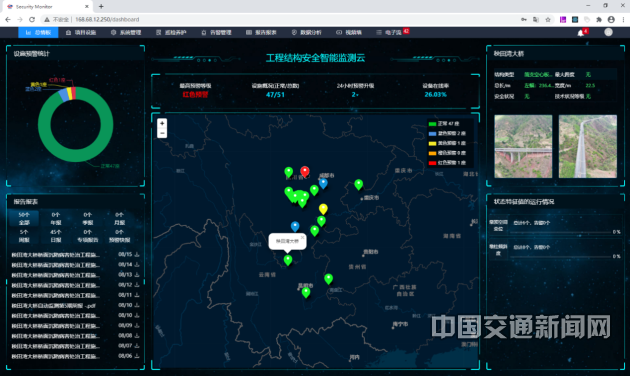Click the map zoom out minus button
The height and width of the screenshot is (376, 630).
point(162,133)
